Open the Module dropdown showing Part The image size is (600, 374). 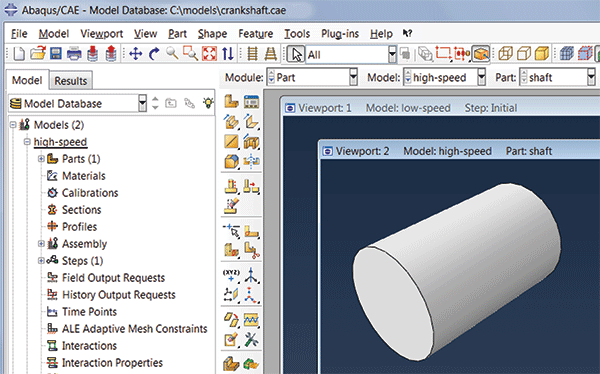pos(312,77)
